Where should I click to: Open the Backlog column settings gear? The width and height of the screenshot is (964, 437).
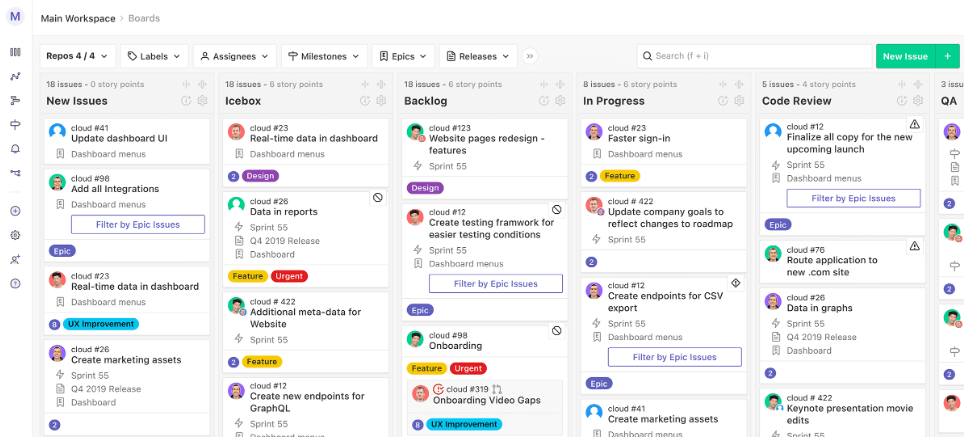[560, 101]
